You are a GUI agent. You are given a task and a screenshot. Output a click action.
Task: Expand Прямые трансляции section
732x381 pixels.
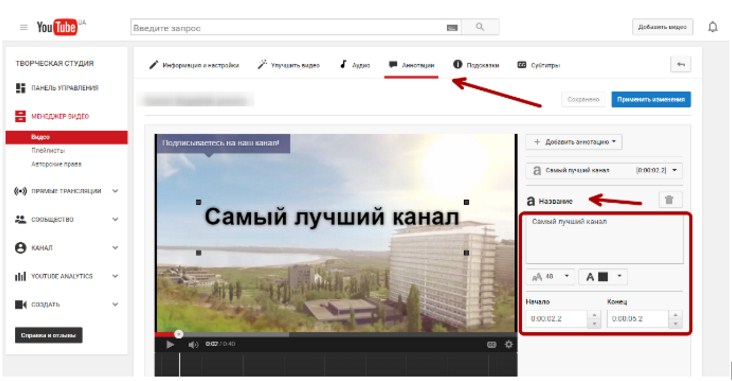(115, 191)
